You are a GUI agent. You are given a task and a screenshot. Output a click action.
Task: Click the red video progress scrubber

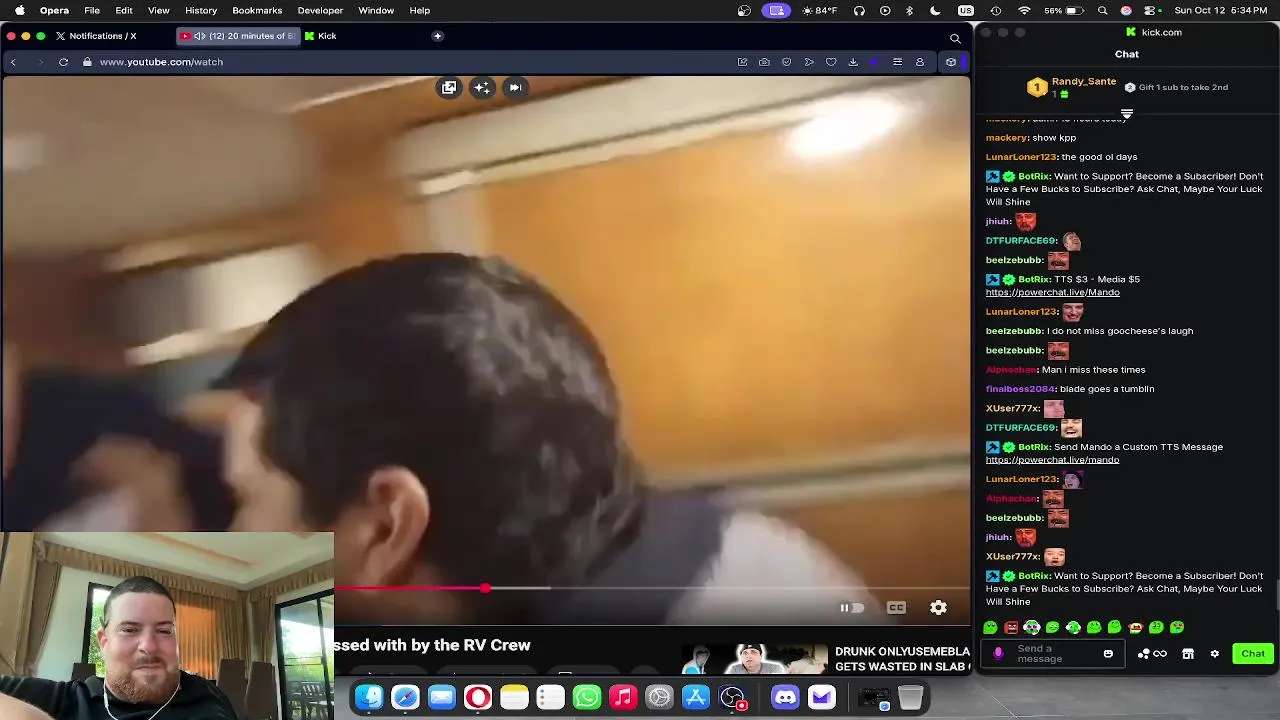pos(485,588)
